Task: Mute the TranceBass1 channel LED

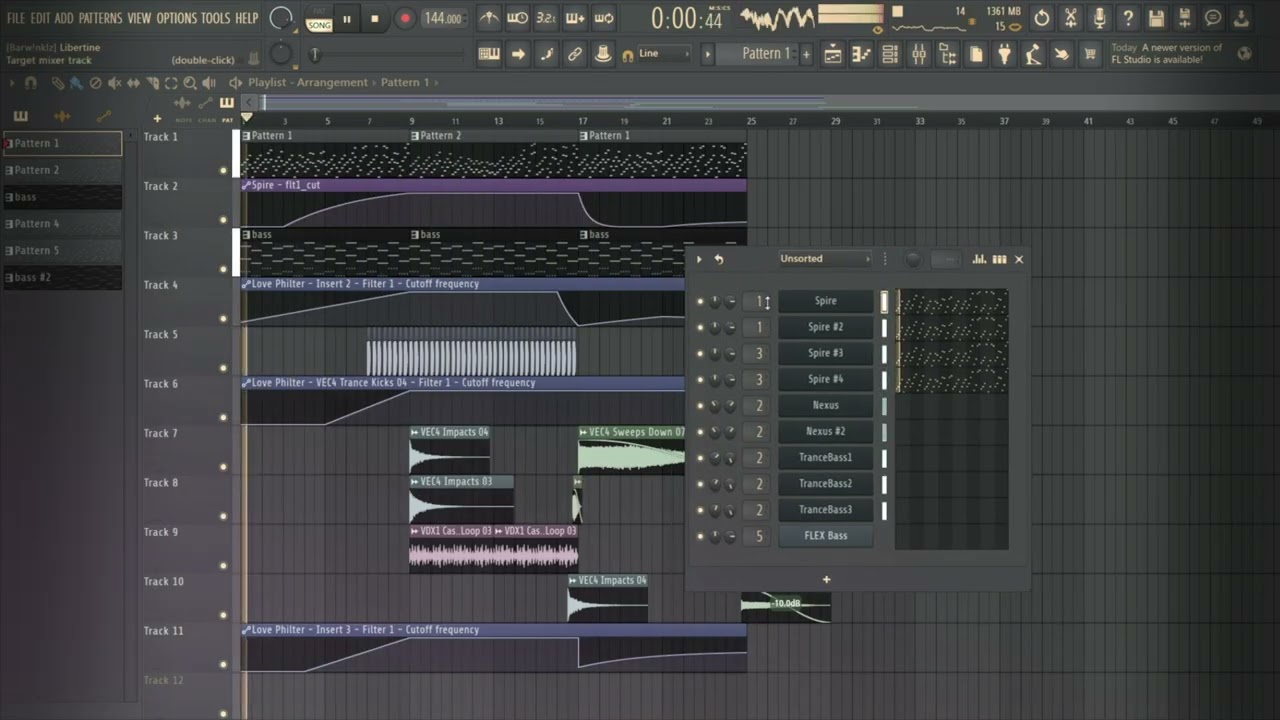Action: pos(700,458)
